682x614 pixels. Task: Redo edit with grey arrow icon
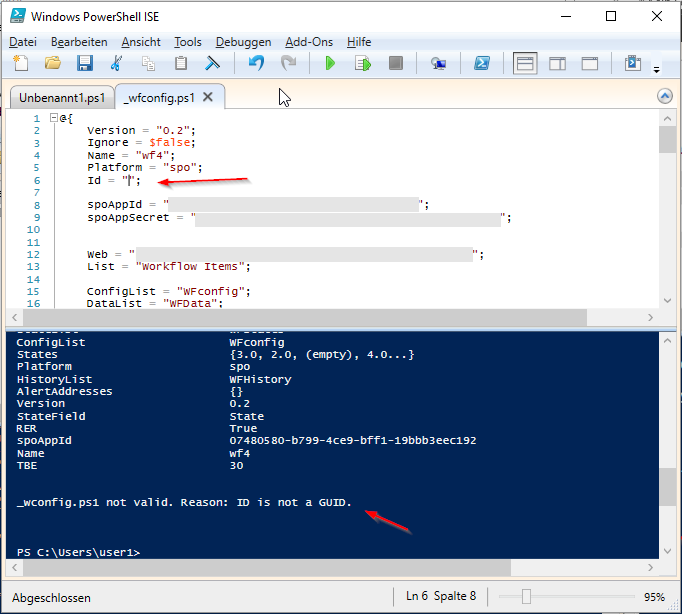click(288, 63)
